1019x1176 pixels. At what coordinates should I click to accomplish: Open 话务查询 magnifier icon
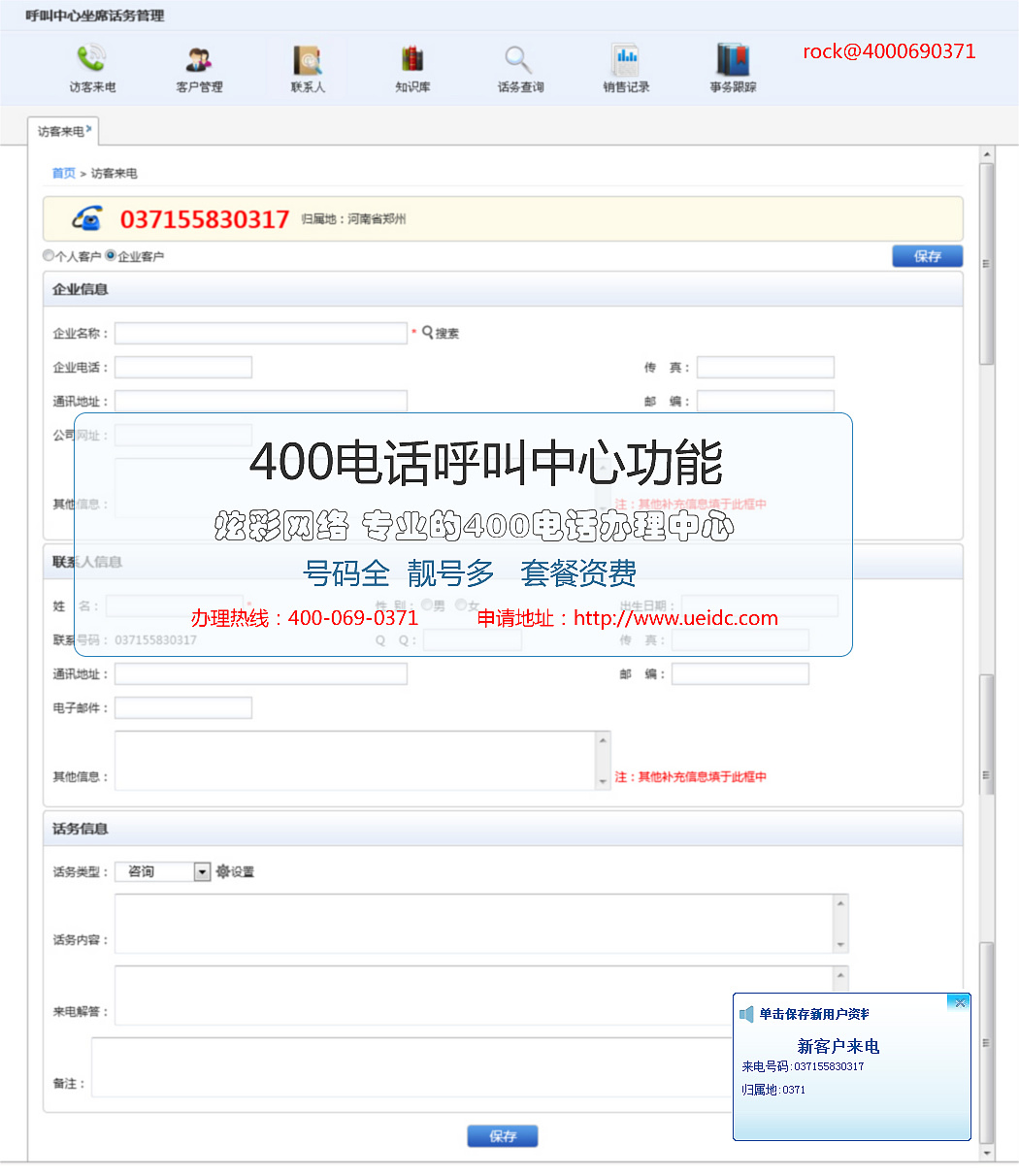click(x=519, y=60)
